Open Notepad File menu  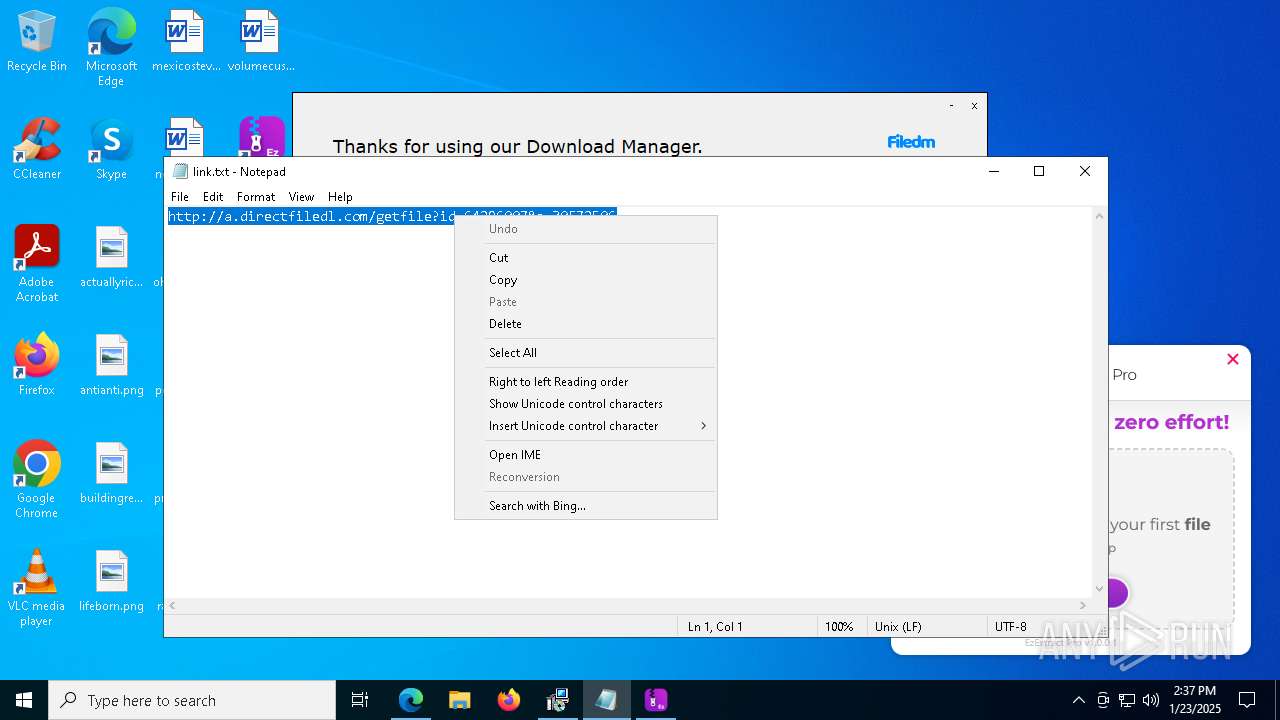(x=180, y=197)
